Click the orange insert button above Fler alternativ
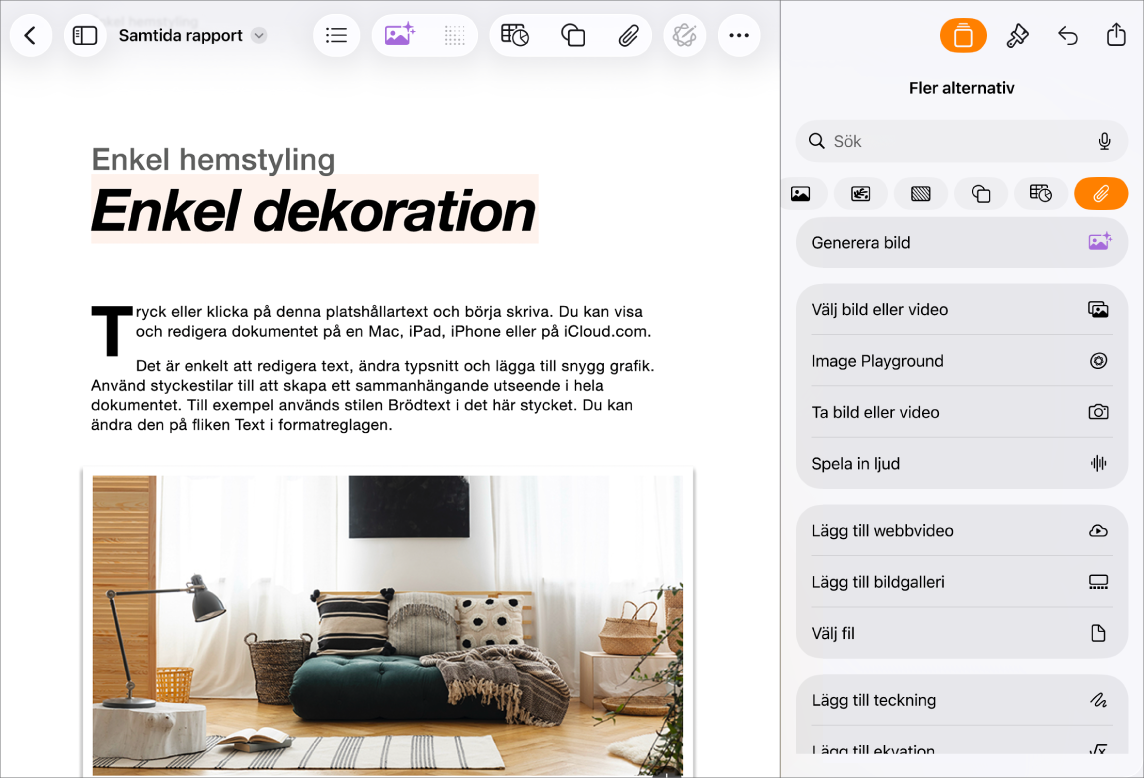This screenshot has width=1144, height=779. [963, 35]
